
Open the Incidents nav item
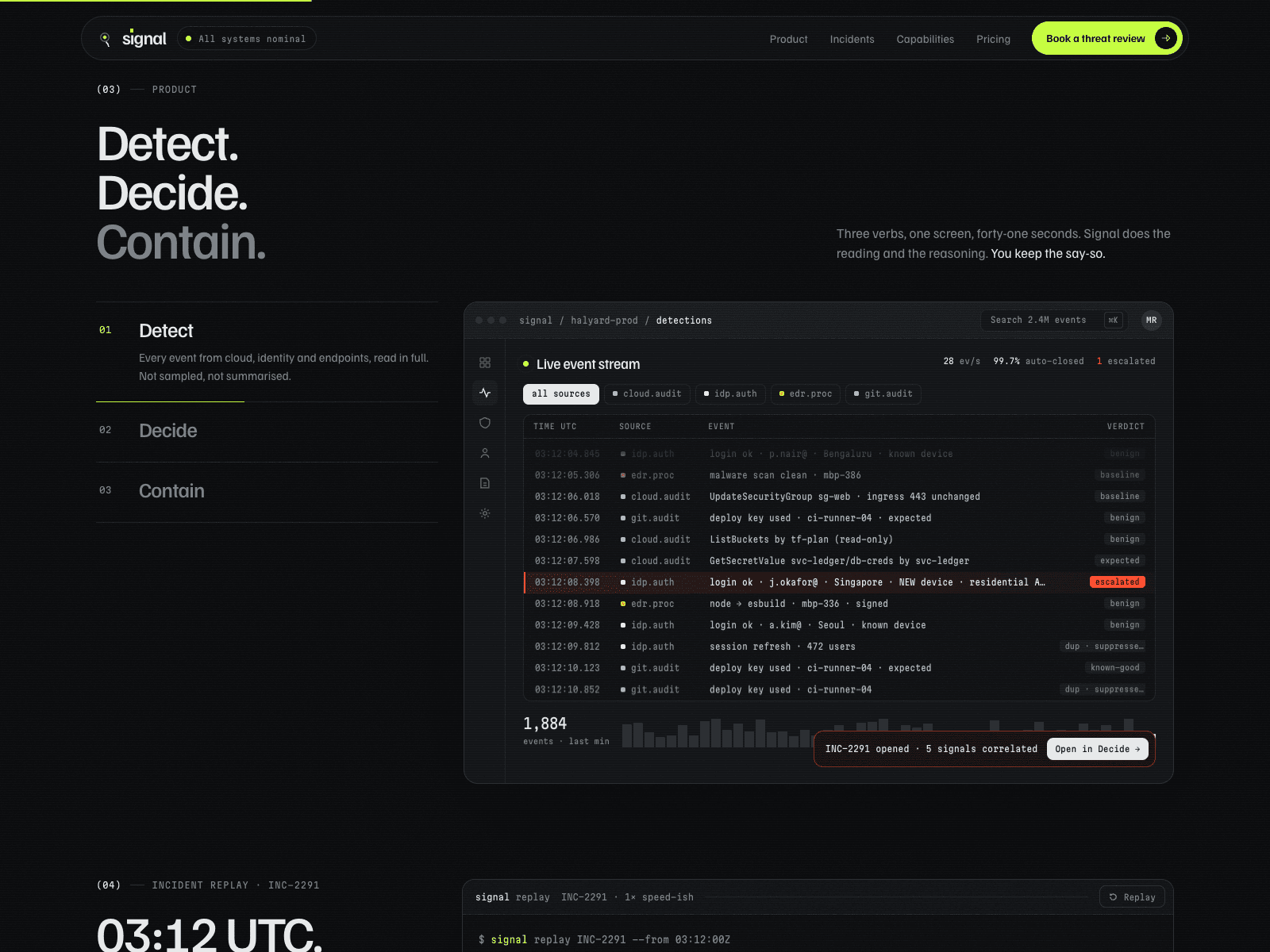[852, 39]
